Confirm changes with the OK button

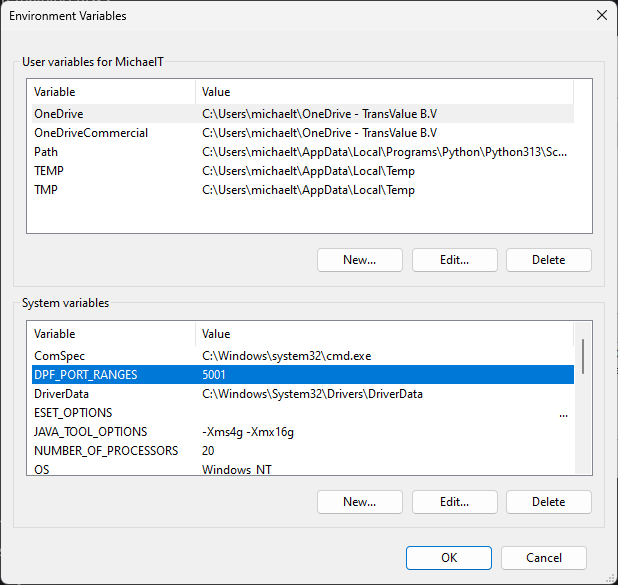click(449, 558)
